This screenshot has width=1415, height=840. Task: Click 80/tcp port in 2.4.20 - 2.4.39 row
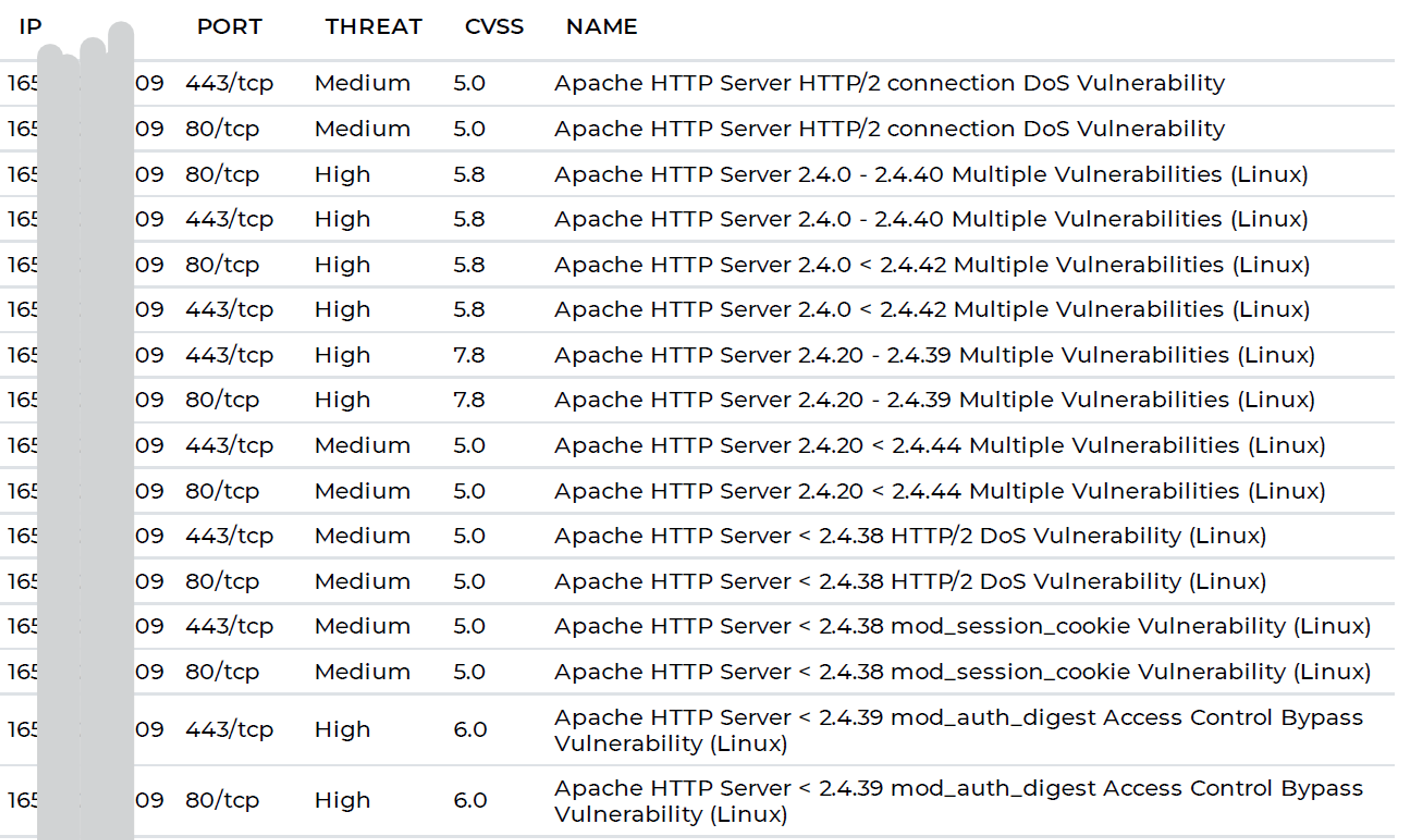(x=222, y=401)
